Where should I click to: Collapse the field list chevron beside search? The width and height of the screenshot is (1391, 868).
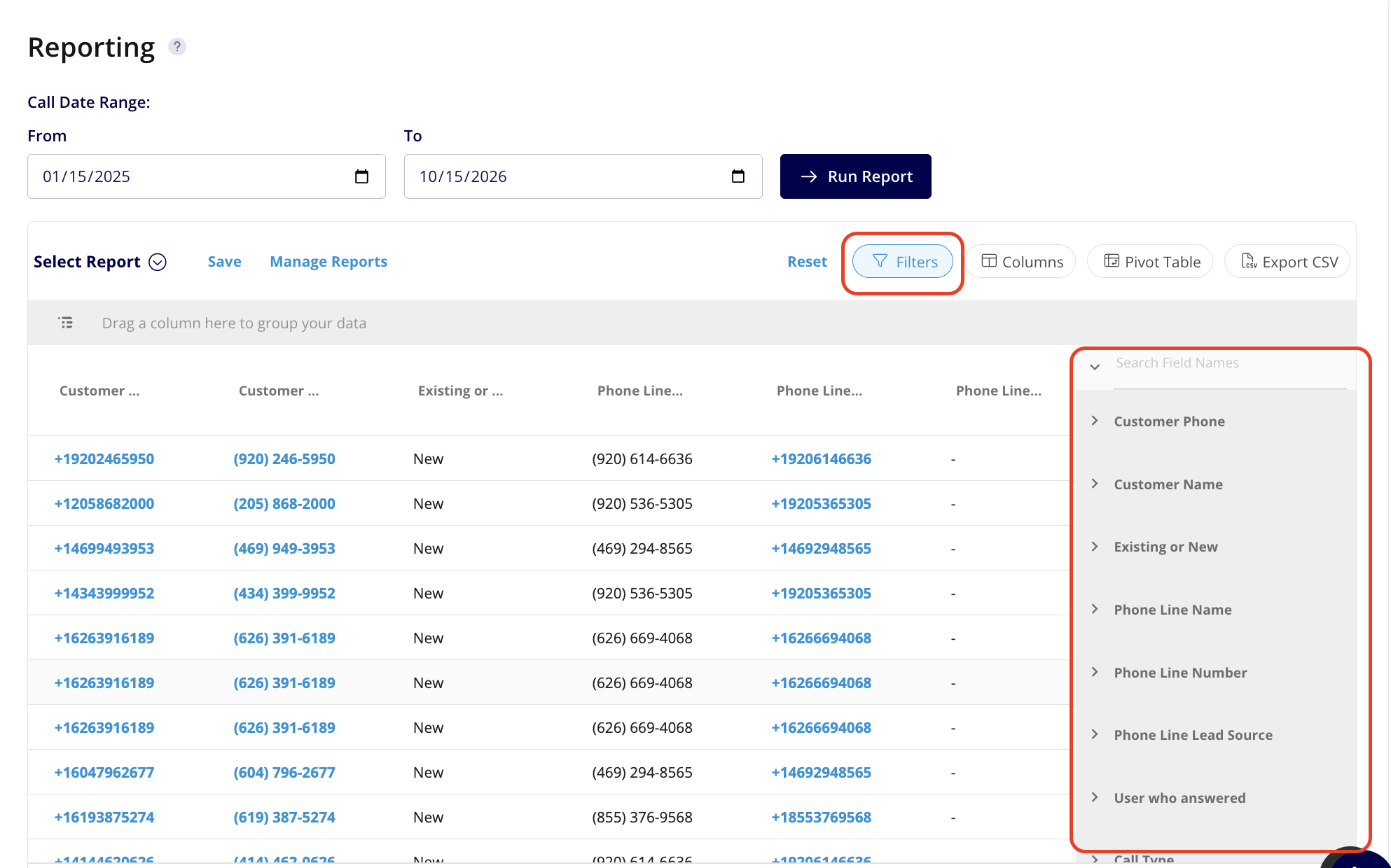[x=1095, y=367]
